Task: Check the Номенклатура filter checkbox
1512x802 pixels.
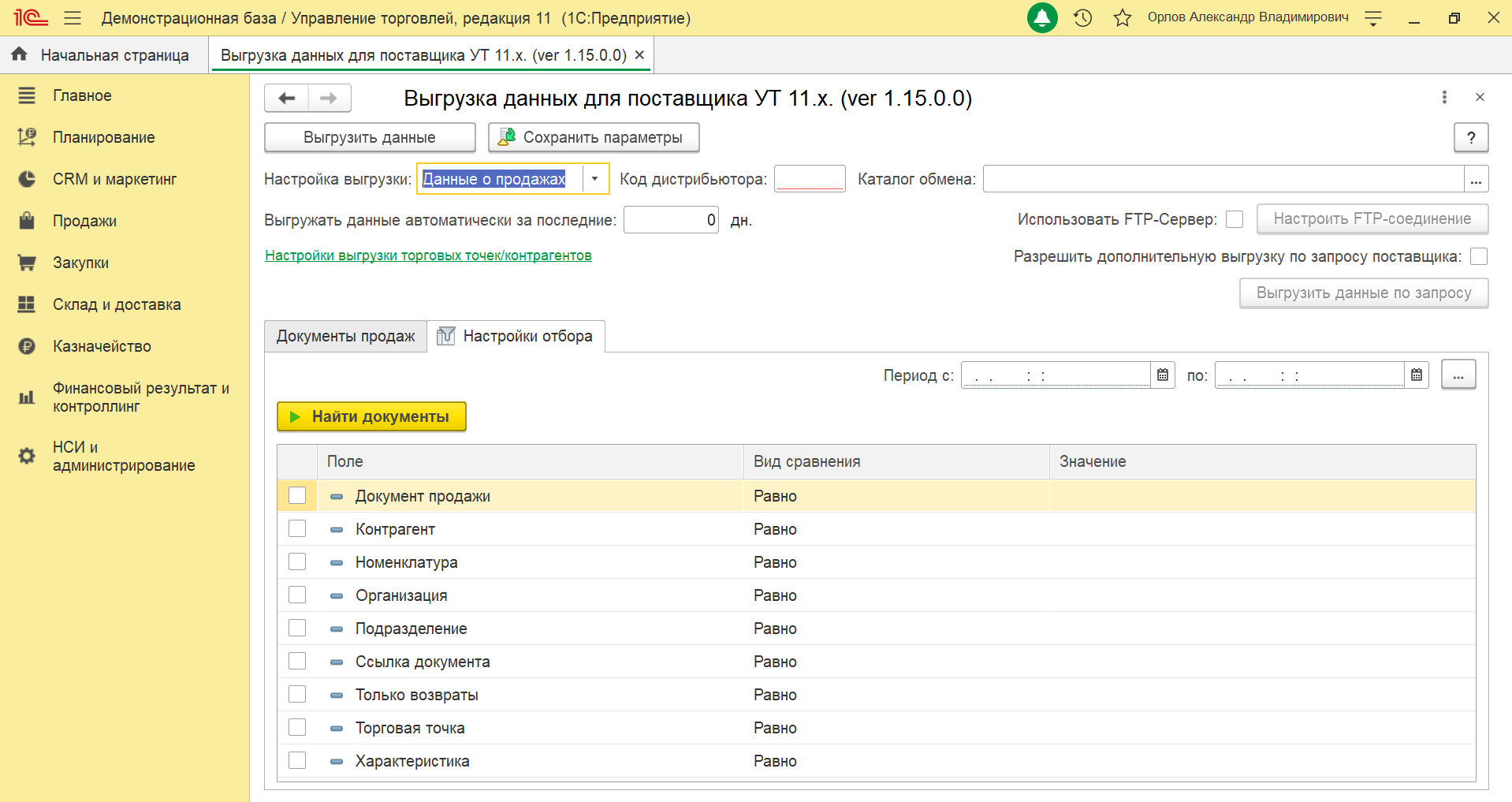Action: (x=297, y=561)
